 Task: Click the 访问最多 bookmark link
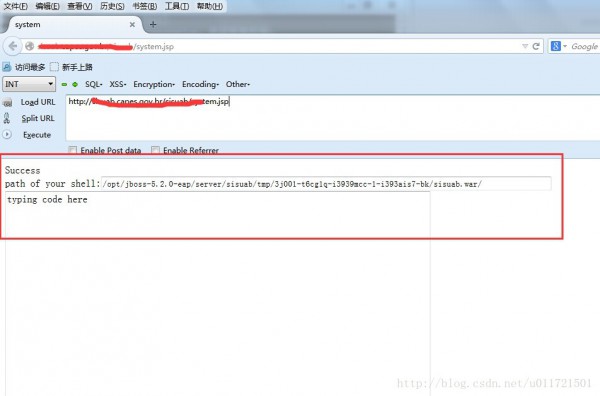pyautogui.click(x=24, y=67)
